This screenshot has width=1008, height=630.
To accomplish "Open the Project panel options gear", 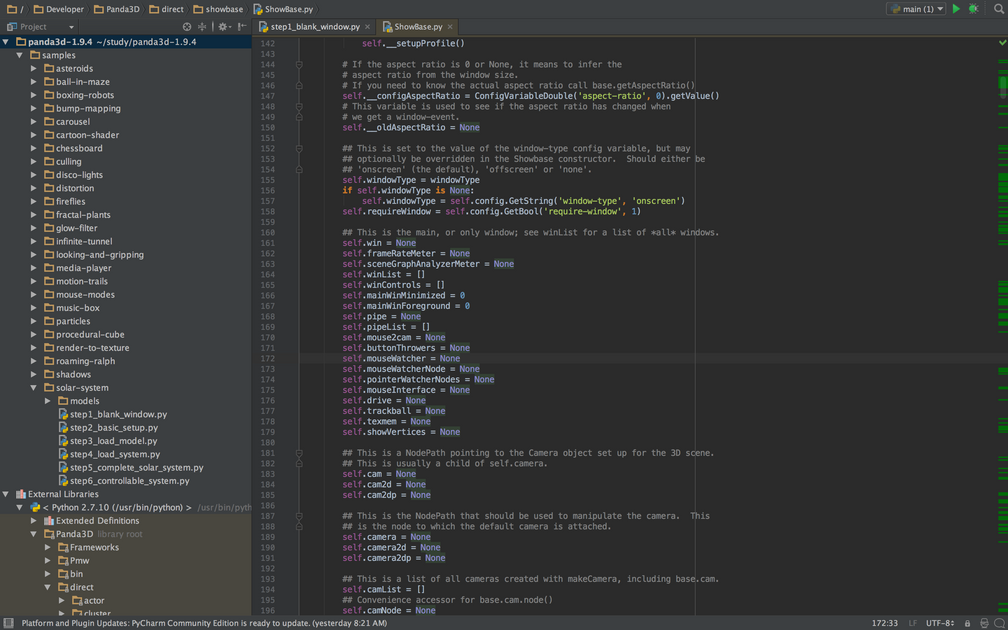I will (222, 27).
